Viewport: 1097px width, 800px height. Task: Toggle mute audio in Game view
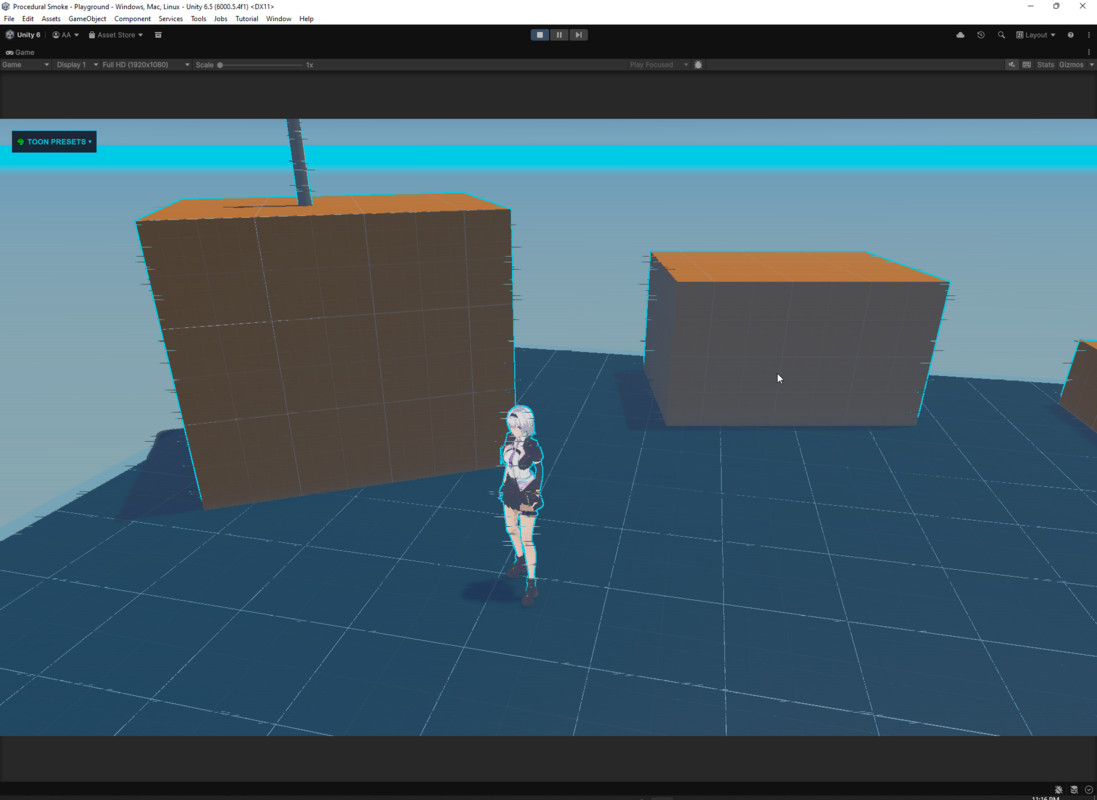click(1012, 65)
